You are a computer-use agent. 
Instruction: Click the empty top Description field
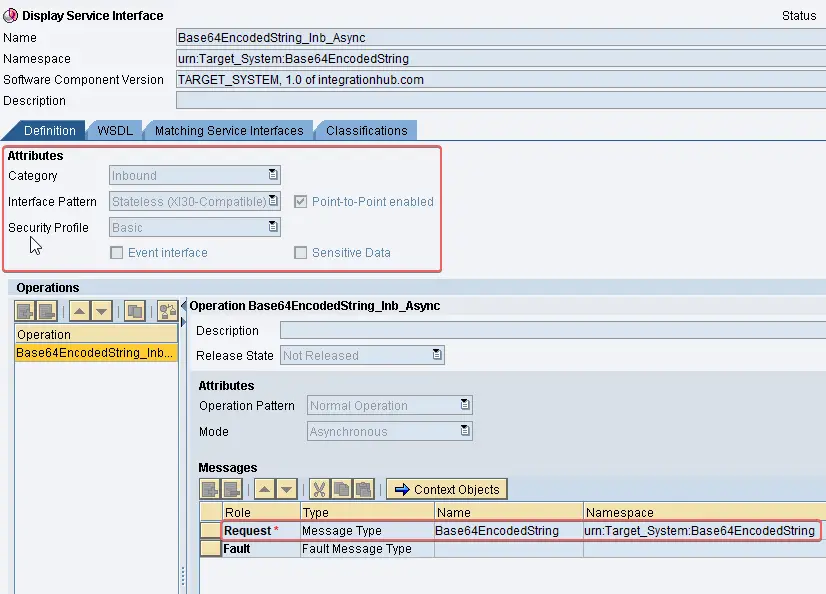500,101
